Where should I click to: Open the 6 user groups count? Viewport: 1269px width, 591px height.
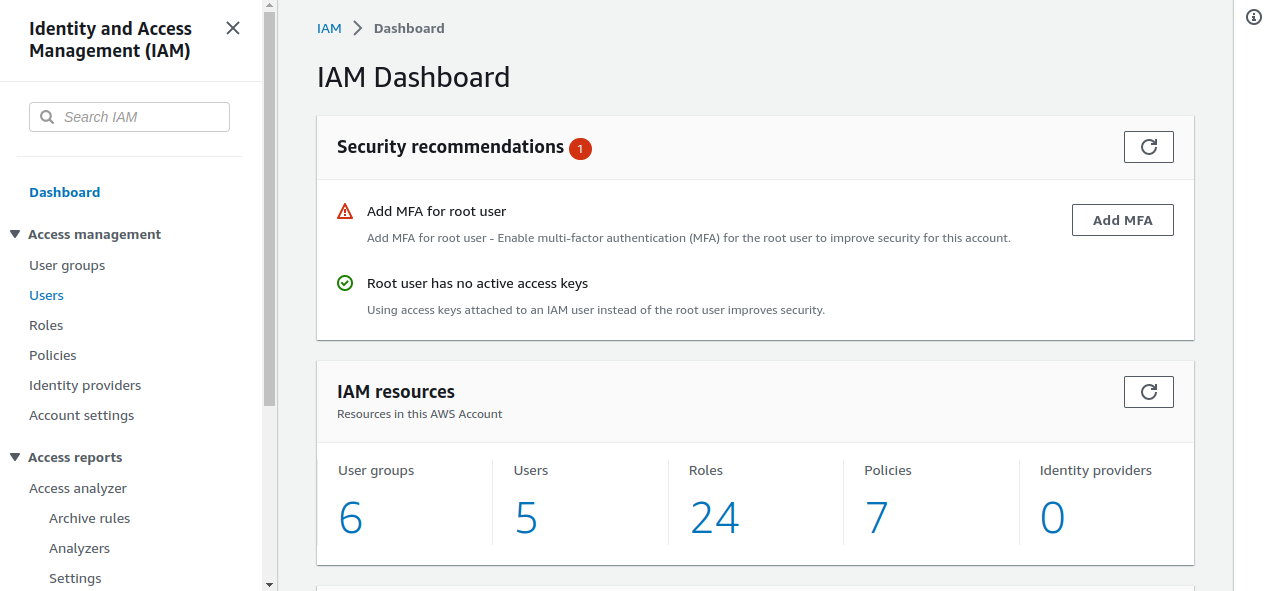pos(351,518)
